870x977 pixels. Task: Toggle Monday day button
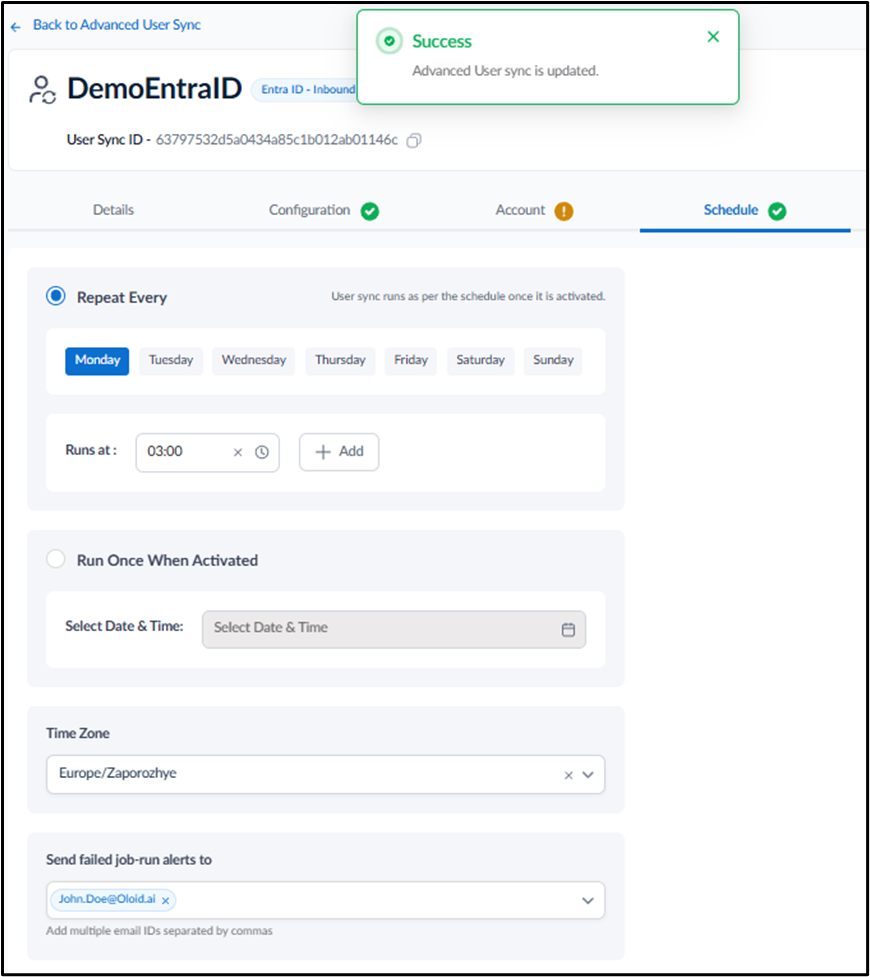click(97, 361)
